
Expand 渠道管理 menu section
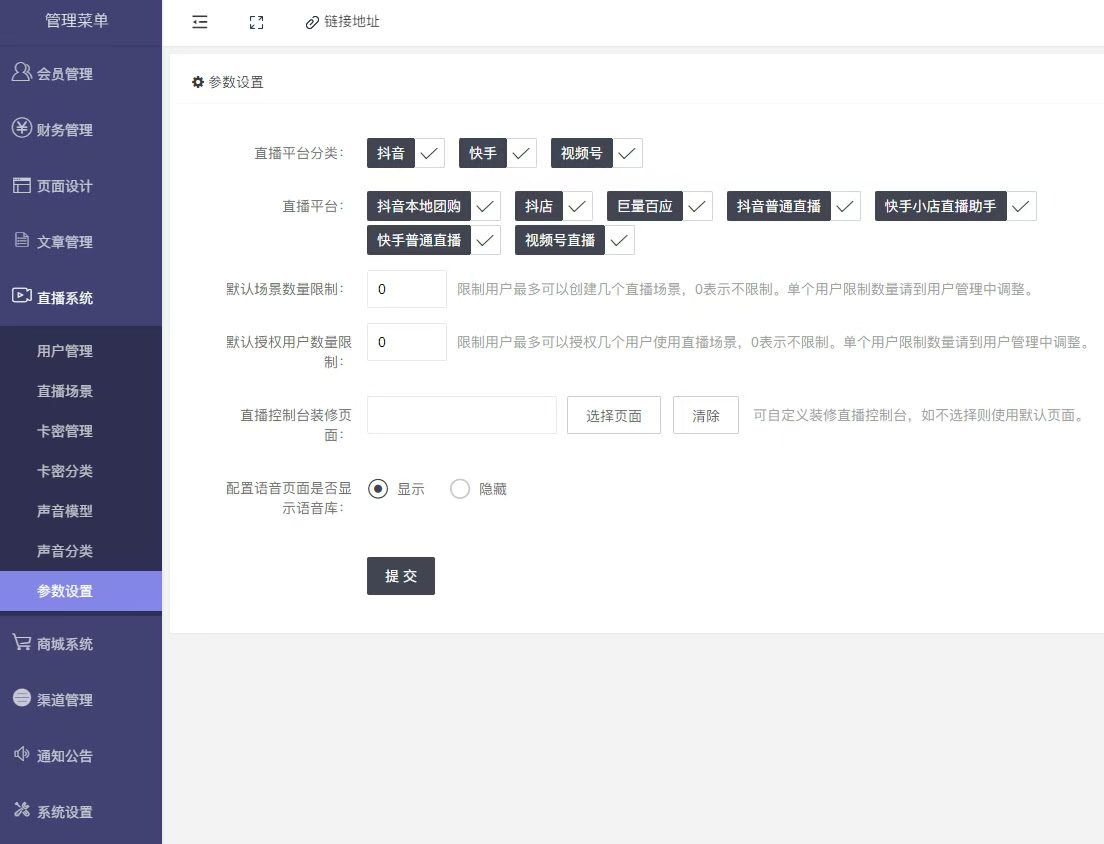click(x=22, y=699)
